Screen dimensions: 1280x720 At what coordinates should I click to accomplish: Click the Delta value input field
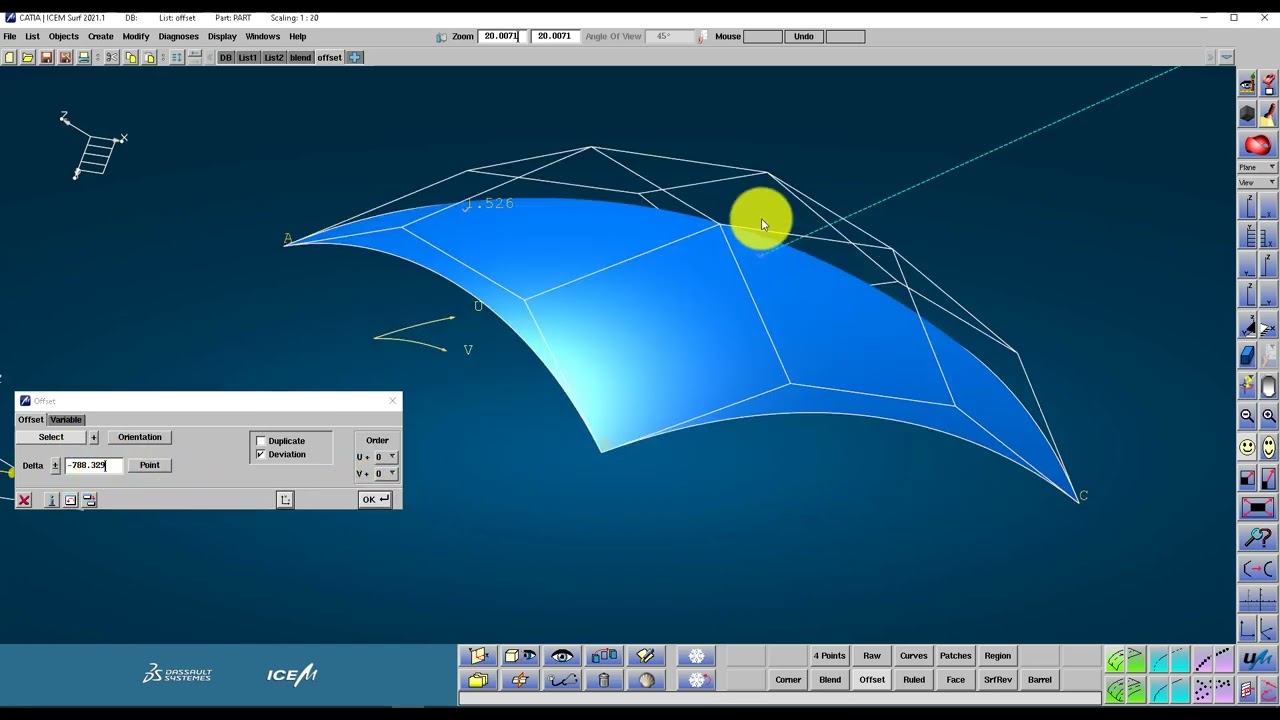click(x=93, y=465)
